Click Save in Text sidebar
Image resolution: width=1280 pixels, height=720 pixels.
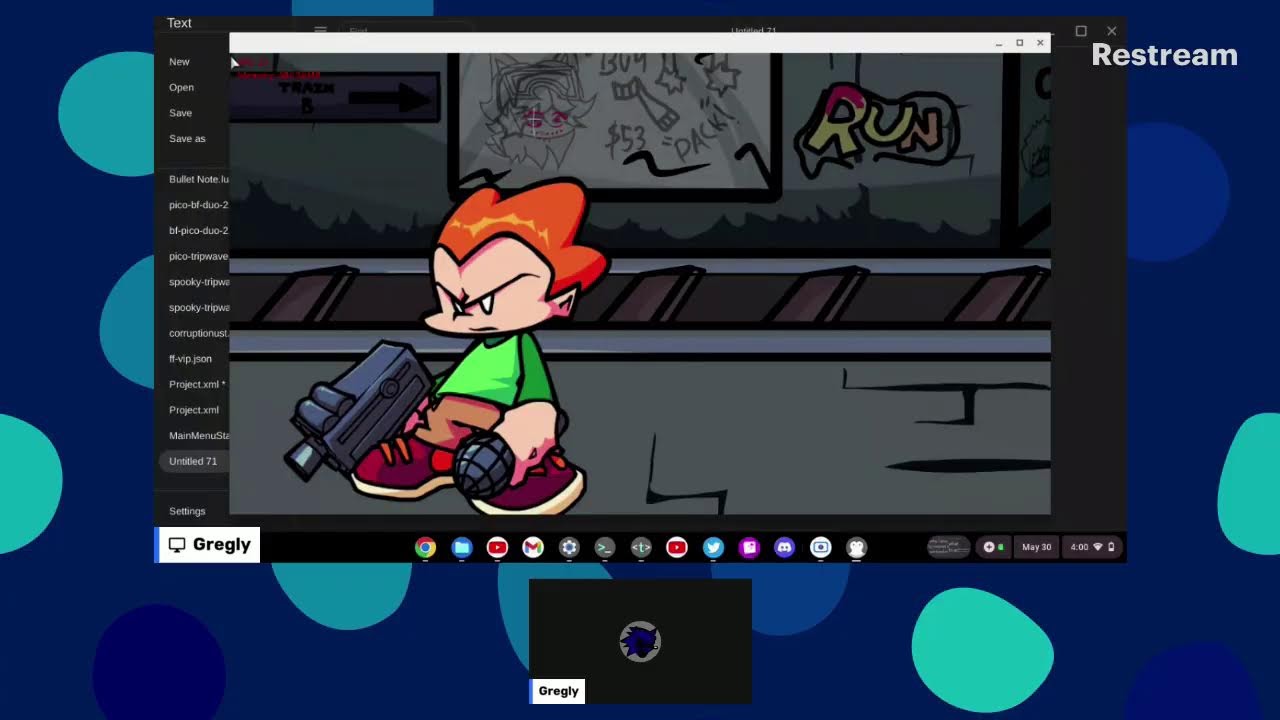pos(180,113)
